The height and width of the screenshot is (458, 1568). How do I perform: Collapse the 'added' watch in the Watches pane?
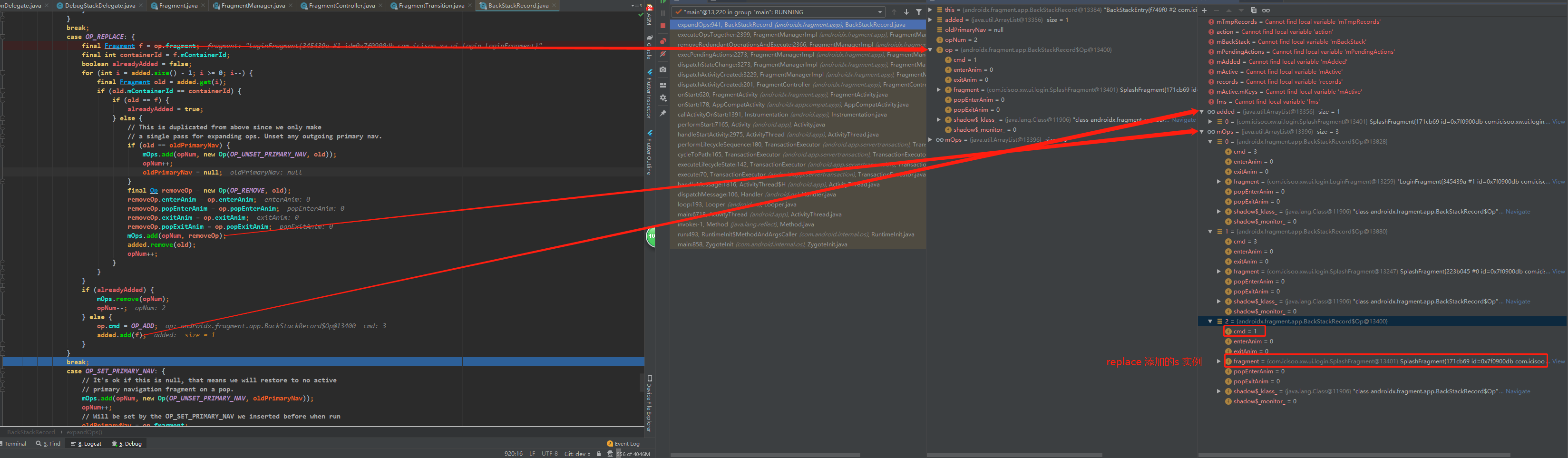pos(1202,111)
